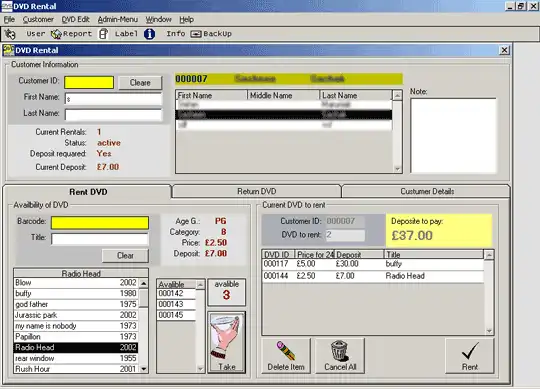Click Cancel All trash button
The width and height of the screenshot is (540, 389).
click(x=340, y=356)
